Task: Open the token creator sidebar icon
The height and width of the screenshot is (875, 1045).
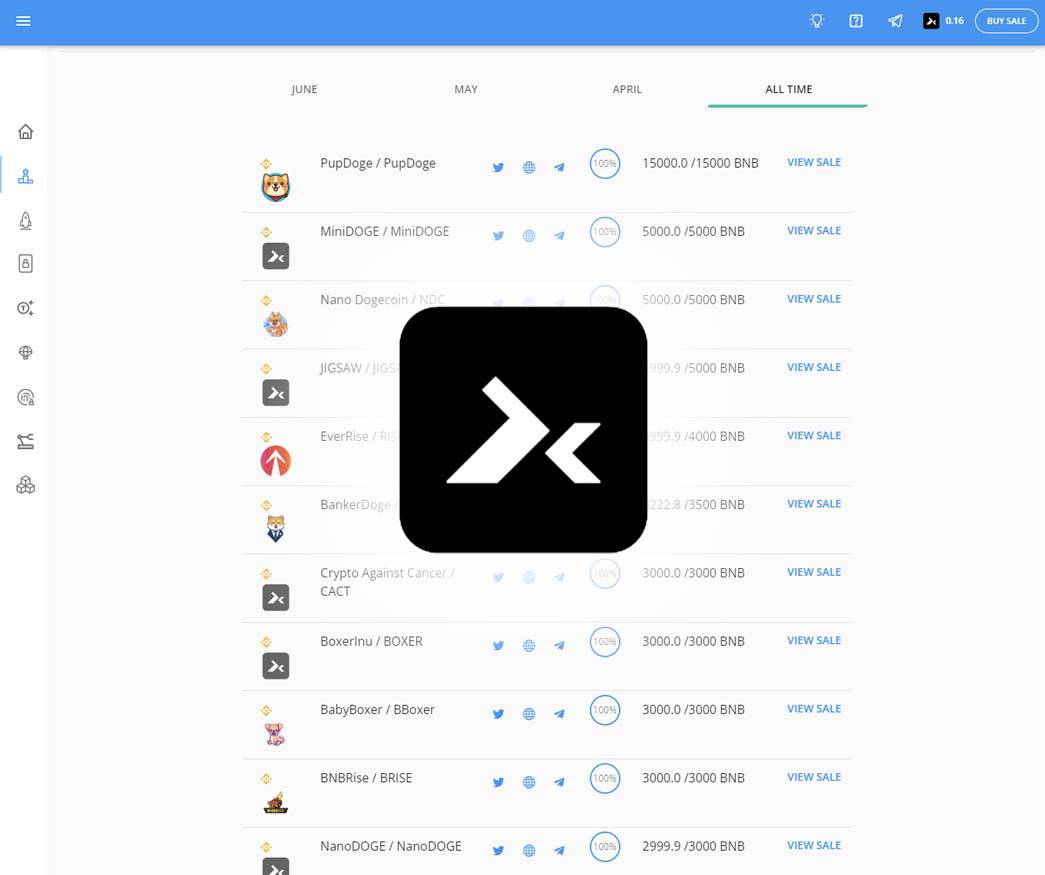Action: point(25,308)
